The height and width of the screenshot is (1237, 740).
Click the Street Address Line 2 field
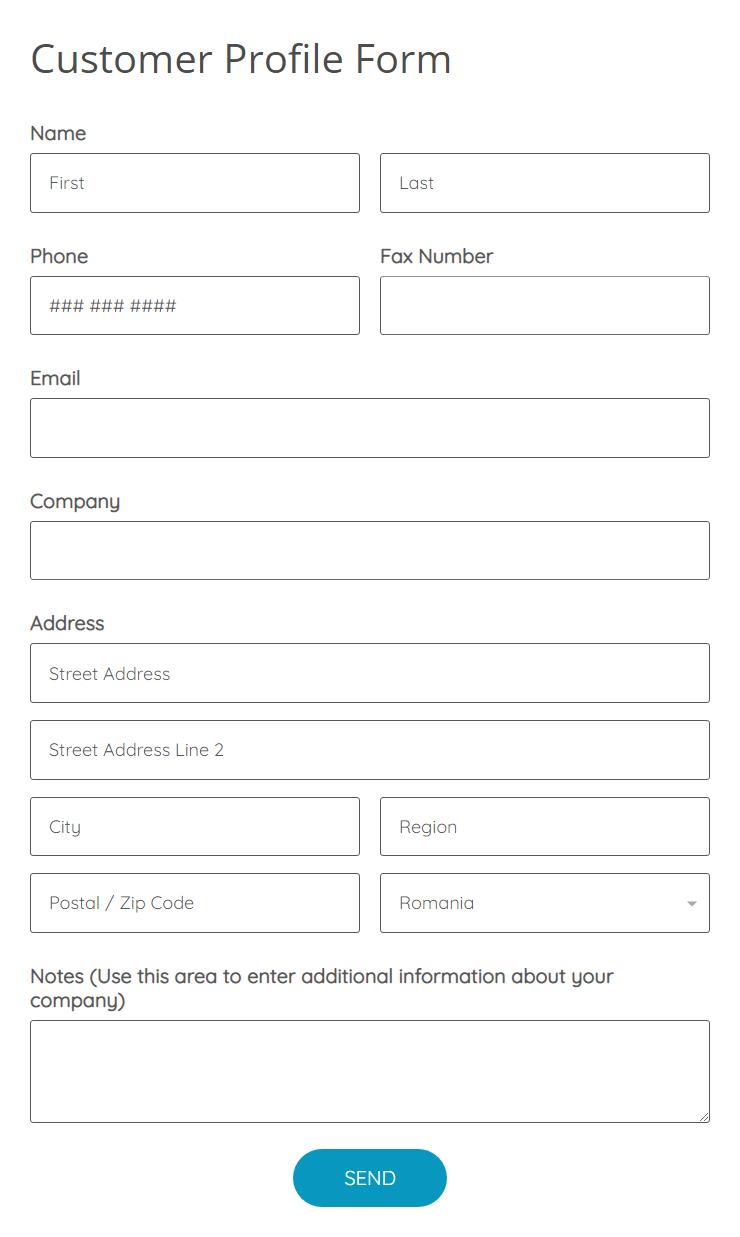[x=370, y=749]
